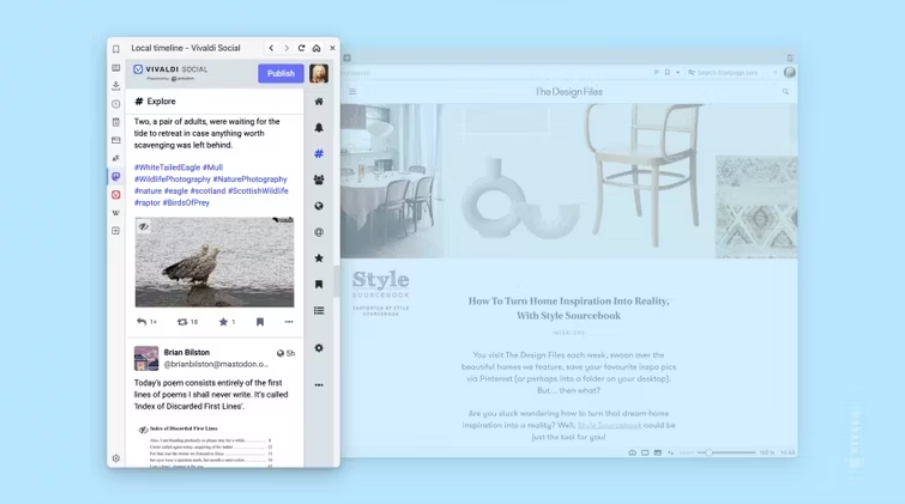Go to web panel home page
The width and height of the screenshot is (905, 504).
pyautogui.click(x=316, y=48)
